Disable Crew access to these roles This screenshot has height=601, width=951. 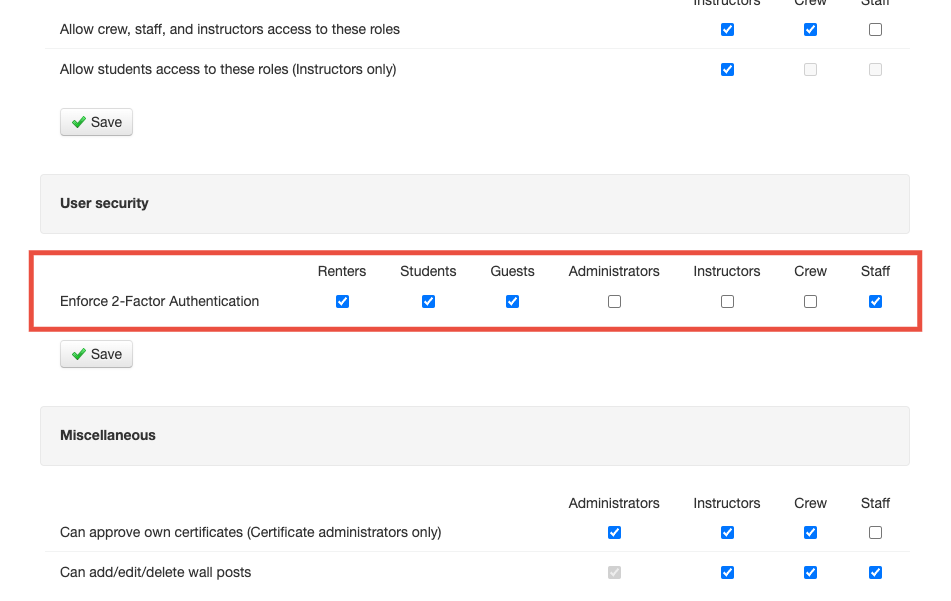click(810, 29)
